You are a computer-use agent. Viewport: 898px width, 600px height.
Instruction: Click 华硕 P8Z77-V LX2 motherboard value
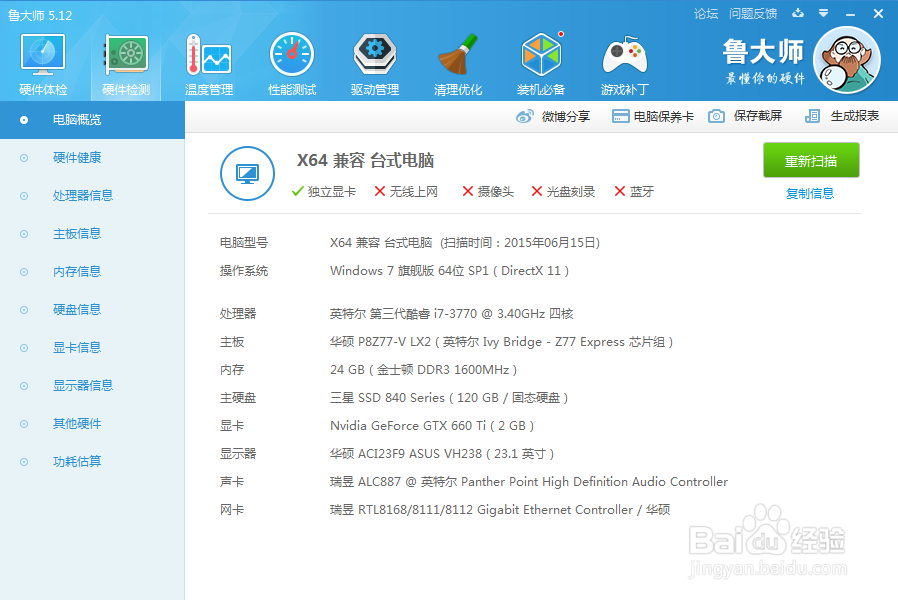pyautogui.click(x=501, y=342)
